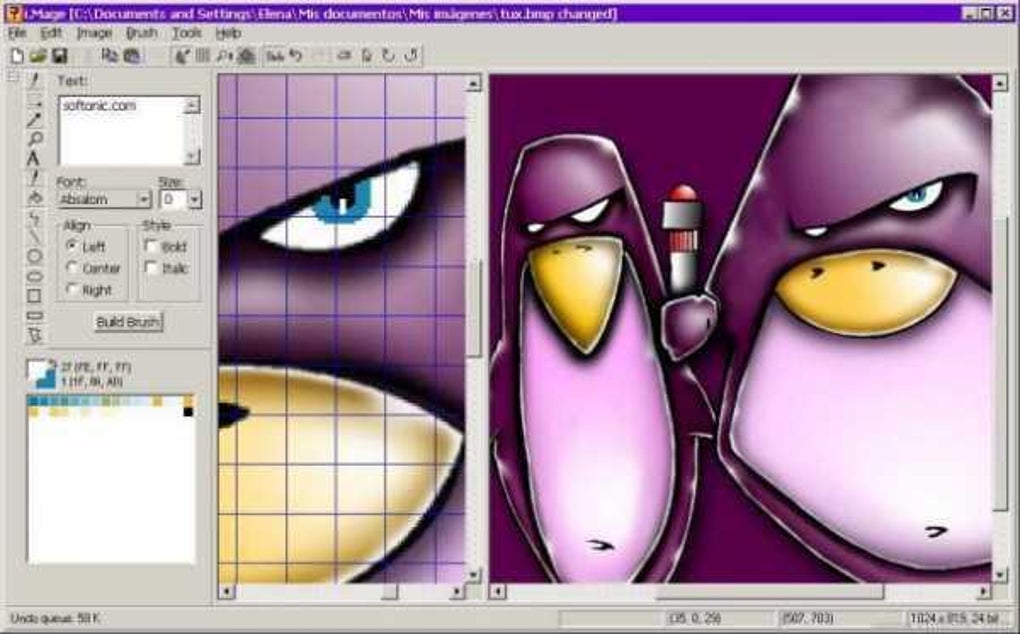The width and height of the screenshot is (1020, 634).
Task: Choose the circle shape tool
Action: point(34,256)
